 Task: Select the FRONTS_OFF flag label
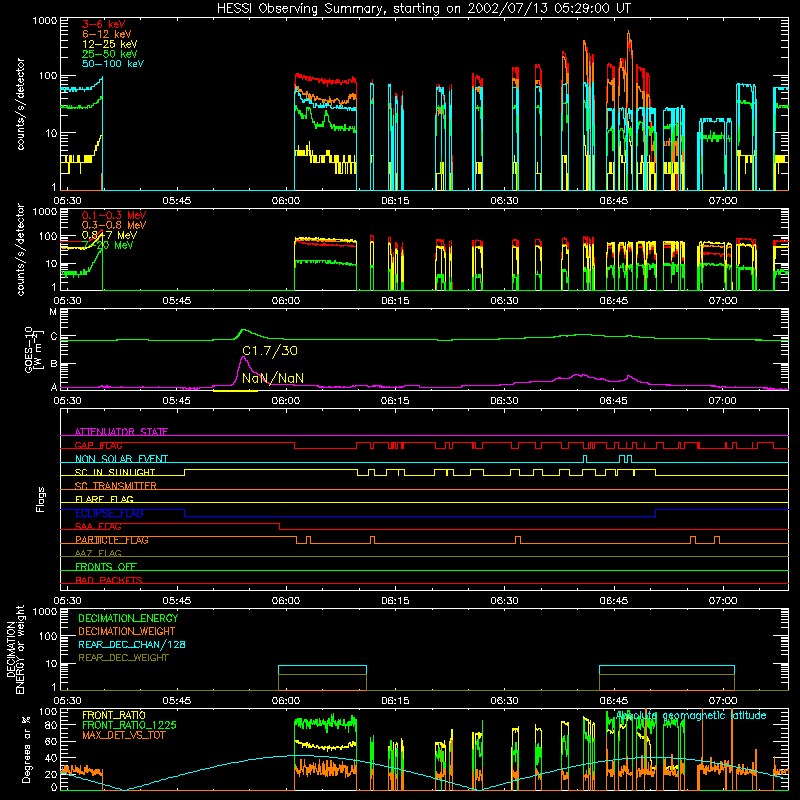click(106, 567)
